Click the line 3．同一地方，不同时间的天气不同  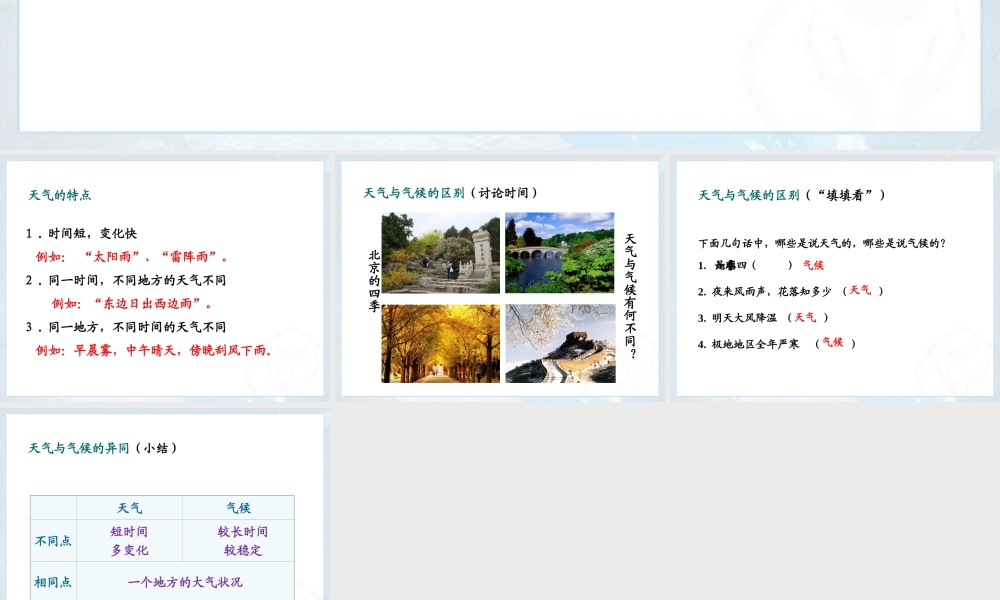click(x=126, y=327)
